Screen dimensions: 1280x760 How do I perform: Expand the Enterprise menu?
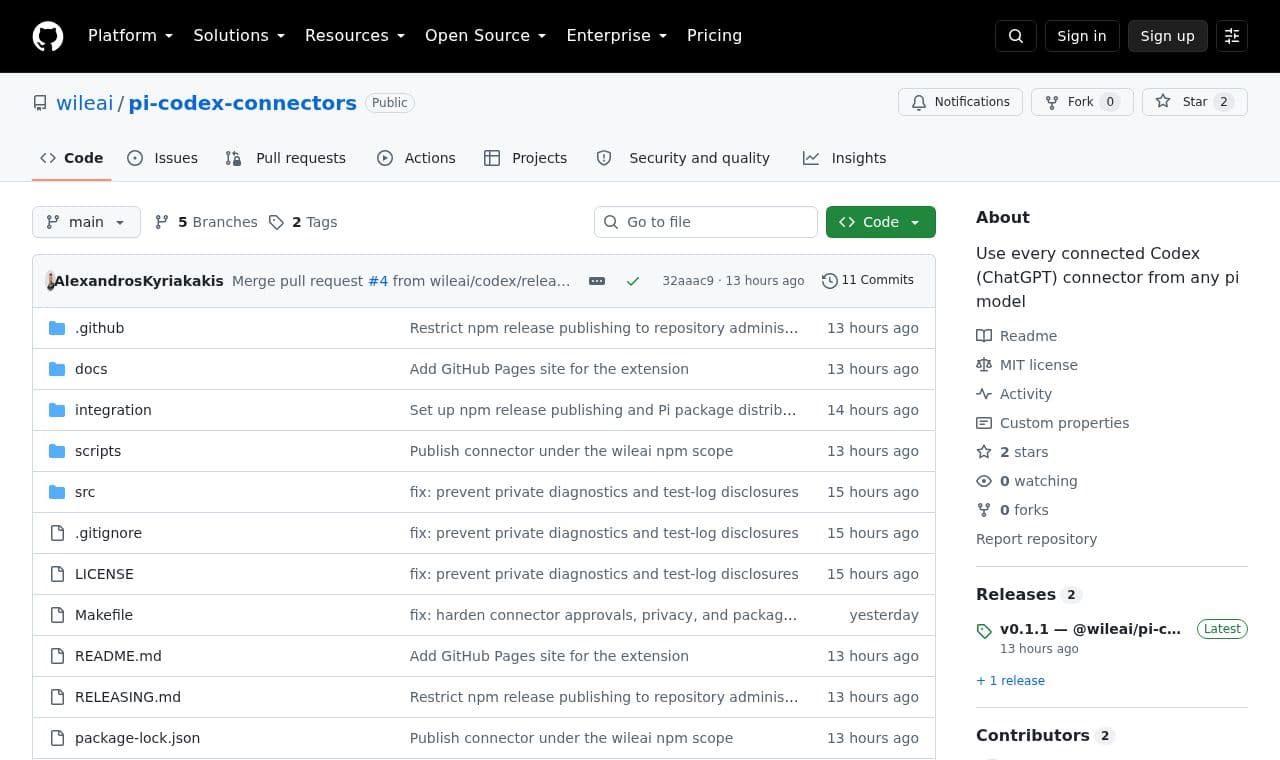pyautogui.click(x=616, y=36)
